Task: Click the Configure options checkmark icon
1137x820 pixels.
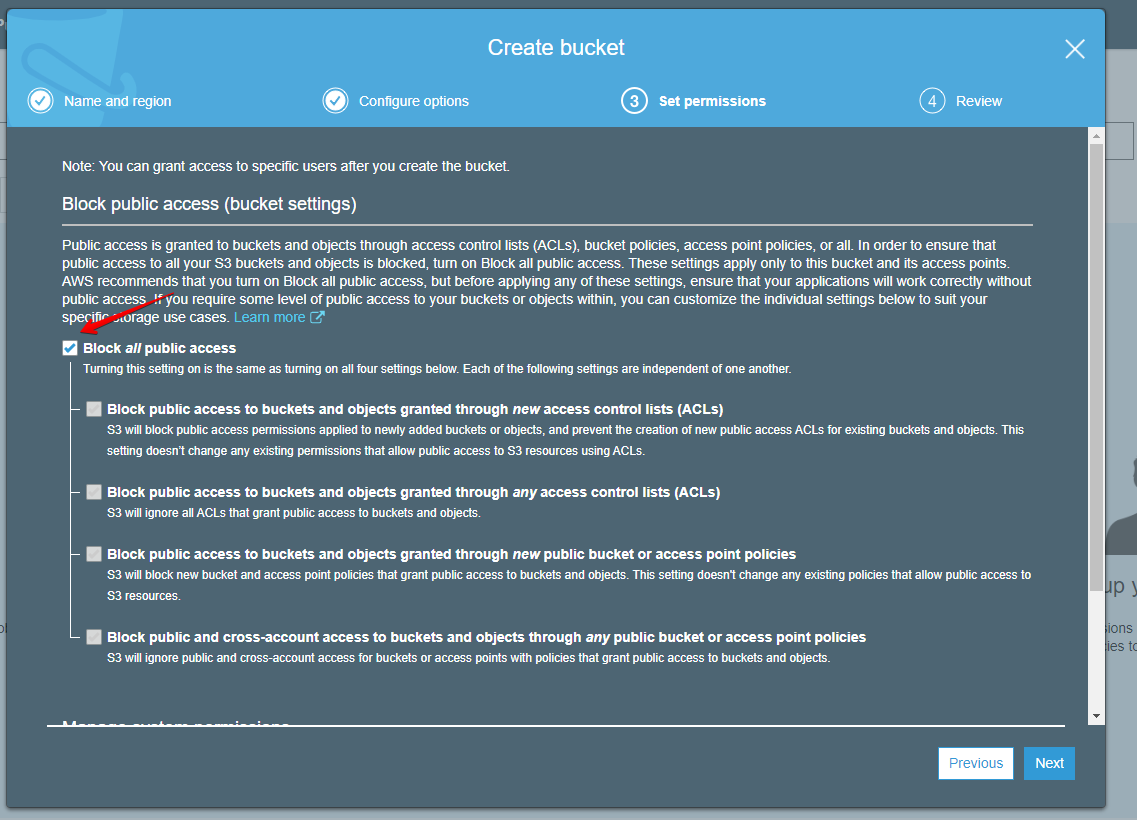Action: pyautogui.click(x=335, y=101)
